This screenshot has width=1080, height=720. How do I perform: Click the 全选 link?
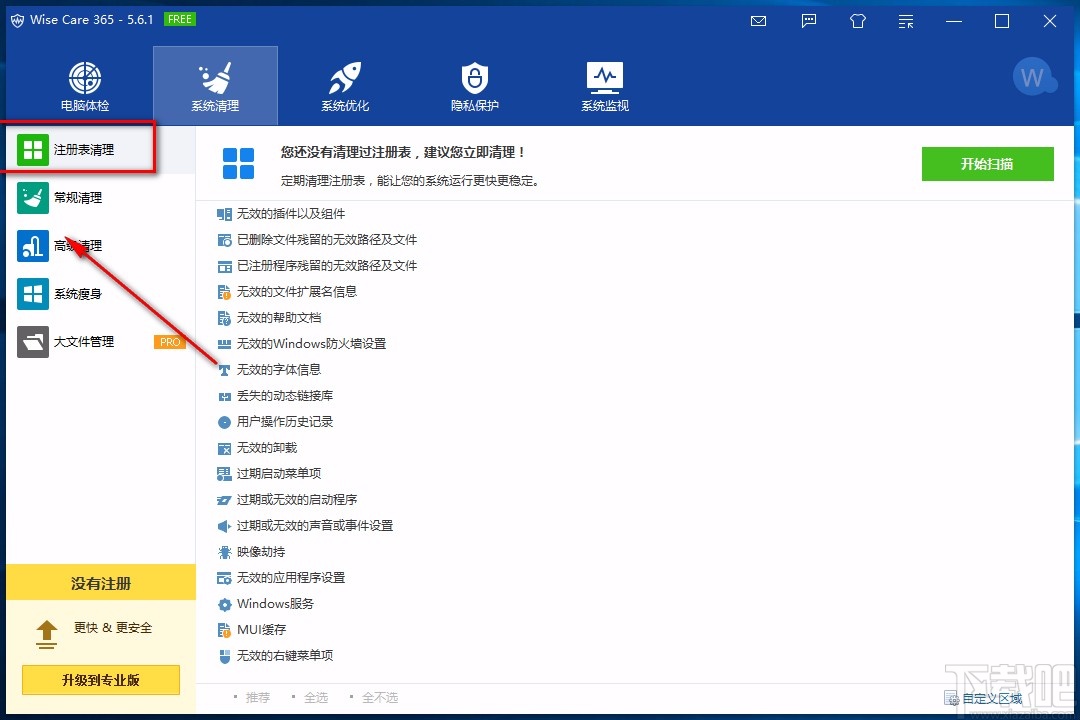click(315, 697)
